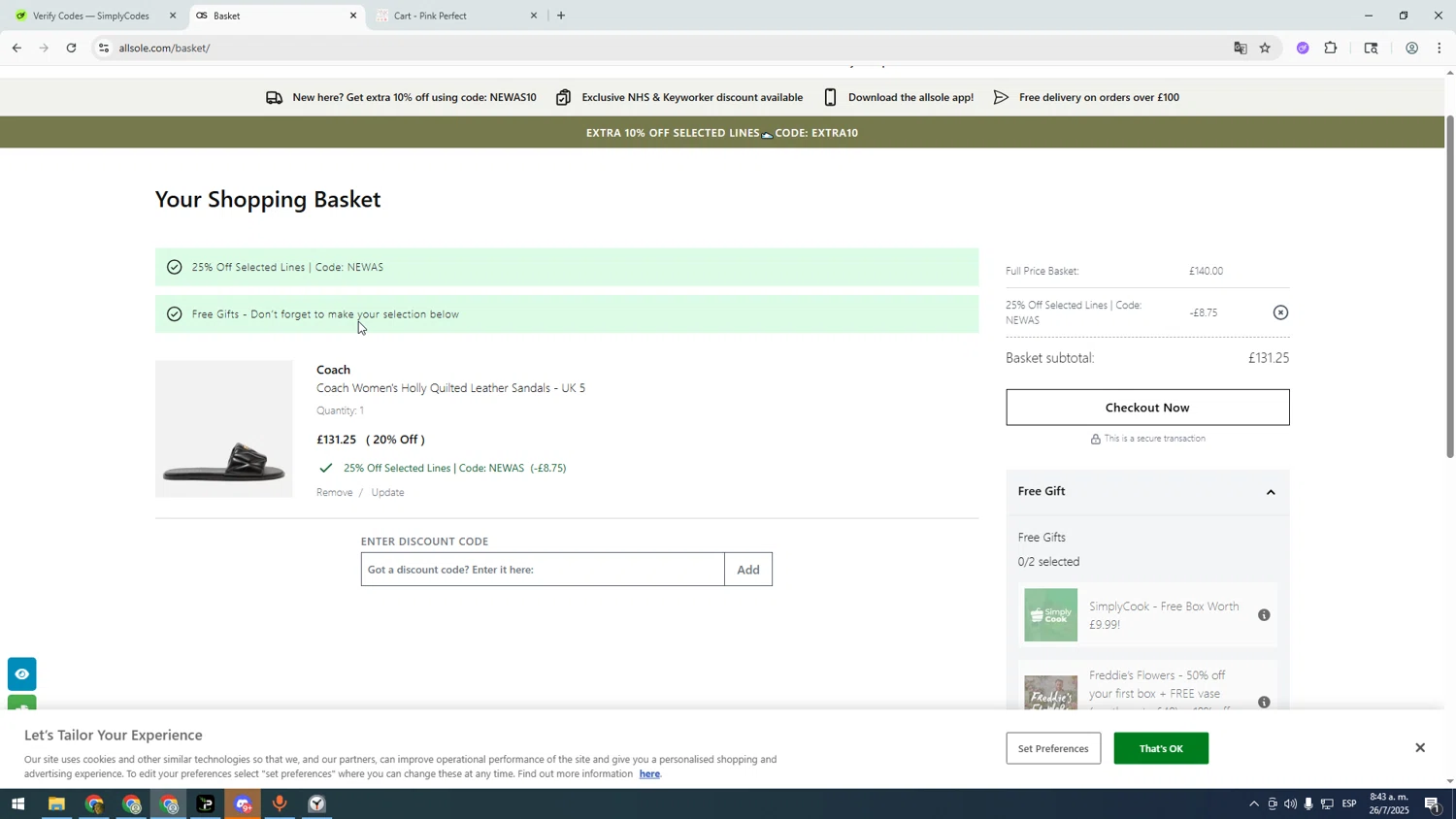Image resolution: width=1456 pixels, height=819 pixels.
Task: Open the Coach sandals product thumbnail
Action: click(x=223, y=429)
